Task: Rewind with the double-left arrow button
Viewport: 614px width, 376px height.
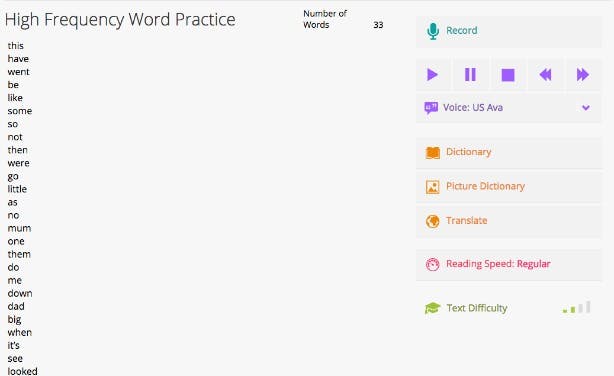Action: coord(545,74)
